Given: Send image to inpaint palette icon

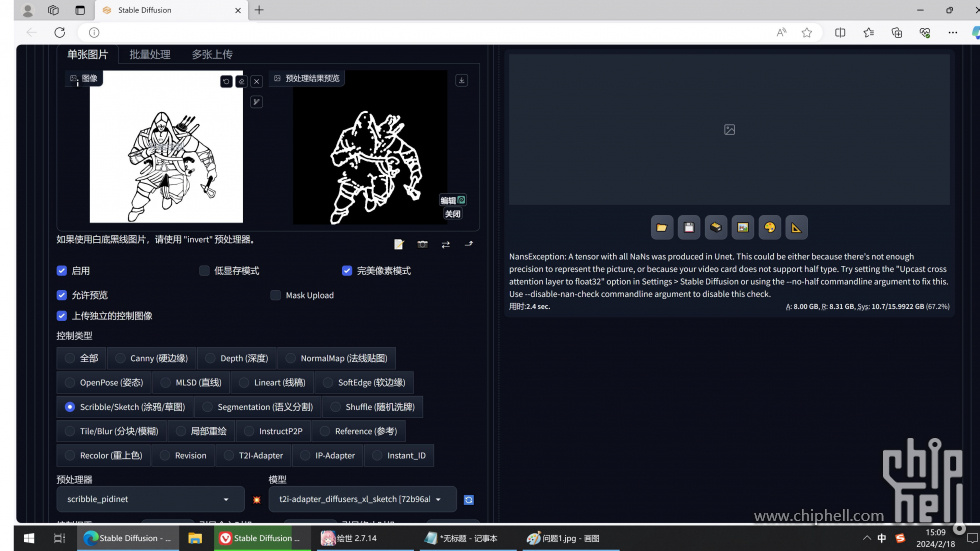Looking at the screenshot, I should point(769,227).
